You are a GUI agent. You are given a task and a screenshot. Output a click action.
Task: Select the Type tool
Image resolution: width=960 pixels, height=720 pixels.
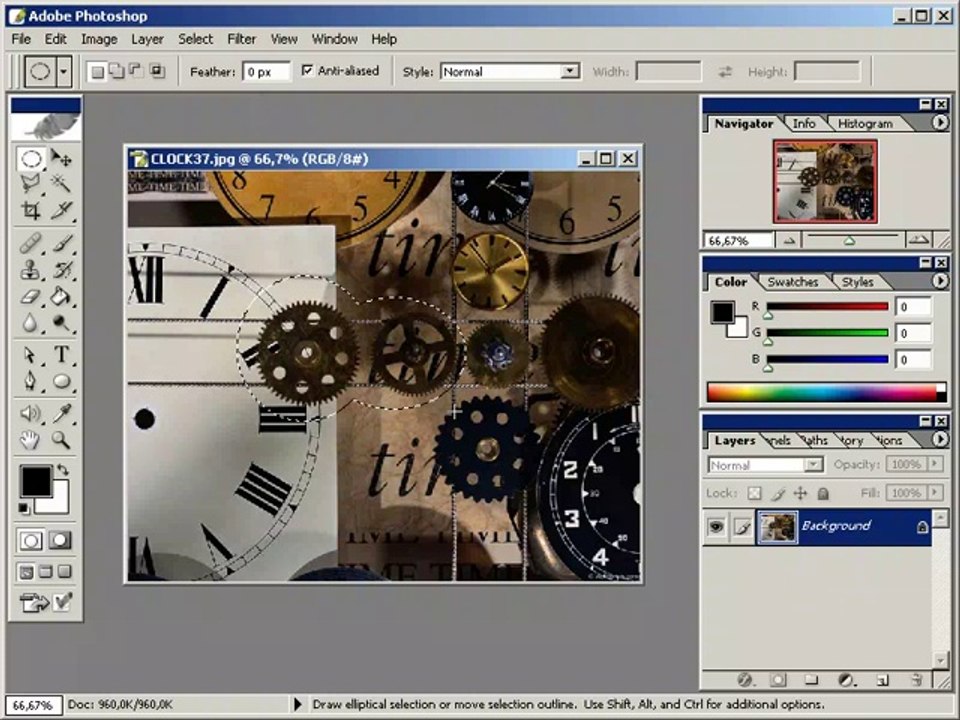tap(61, 355)
